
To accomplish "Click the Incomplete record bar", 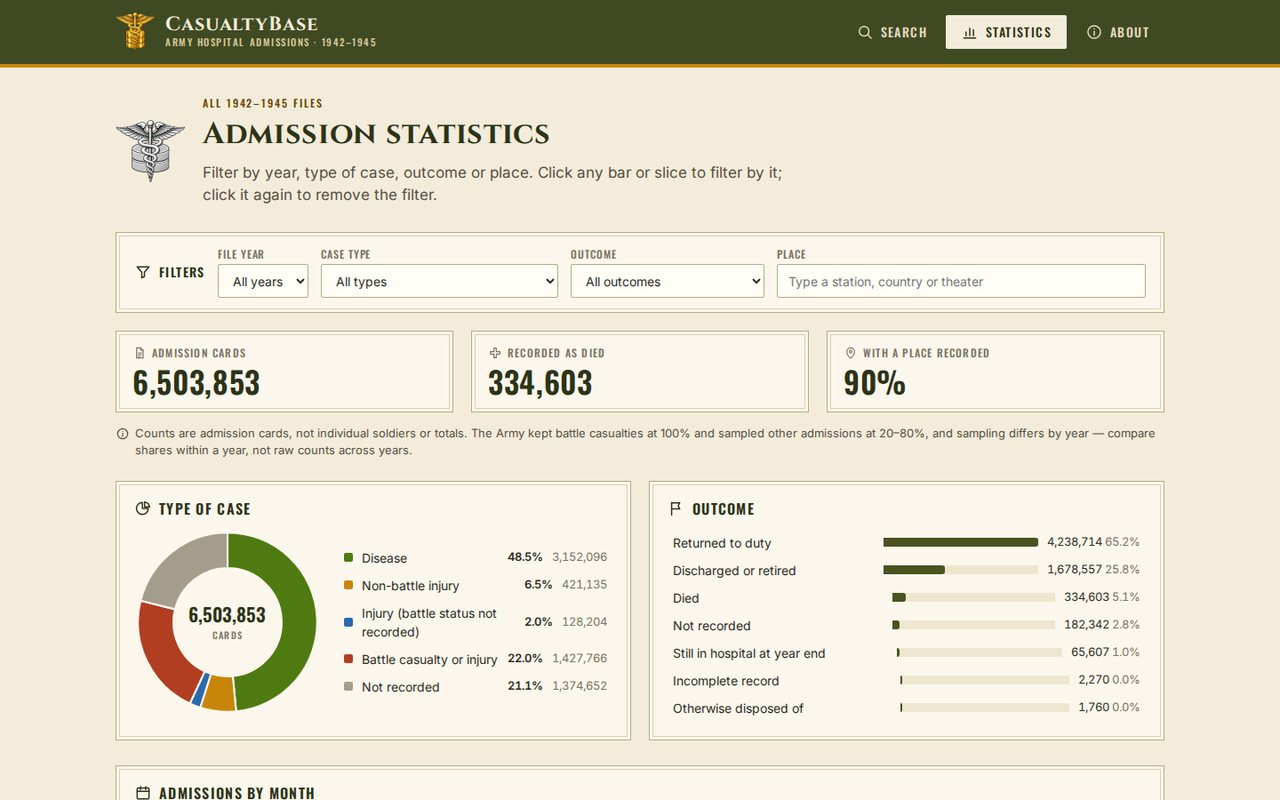I will [x=984, y=680].
